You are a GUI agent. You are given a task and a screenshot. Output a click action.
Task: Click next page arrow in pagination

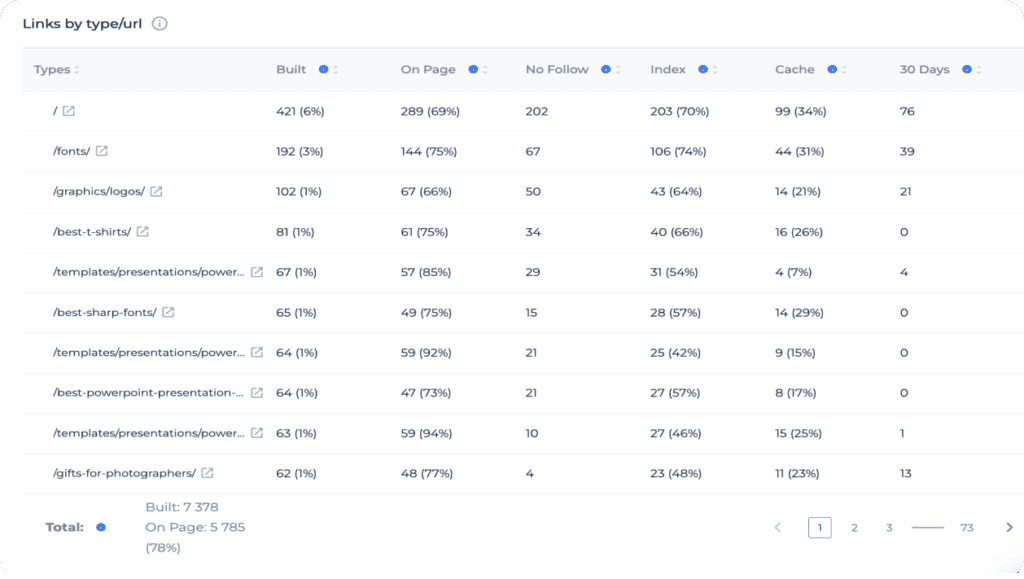(x=1009, y=527)
